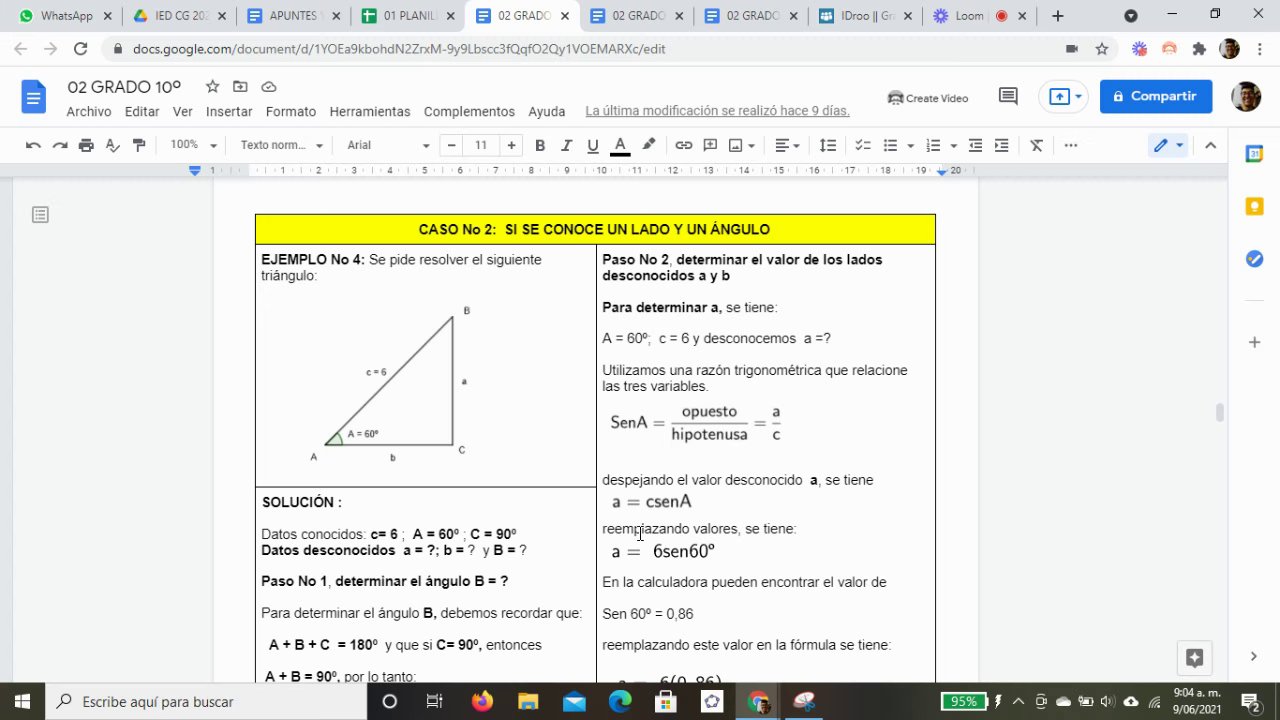1280x720 pixels.
Task: Increase the indent
Action: [x=1002, y=145]
